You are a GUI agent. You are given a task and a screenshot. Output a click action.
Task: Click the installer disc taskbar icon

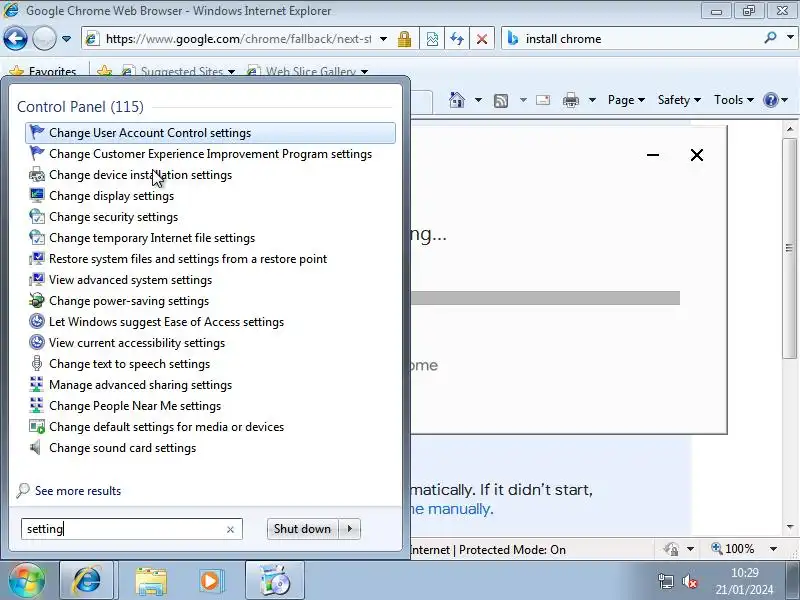[x=274, y=580]
